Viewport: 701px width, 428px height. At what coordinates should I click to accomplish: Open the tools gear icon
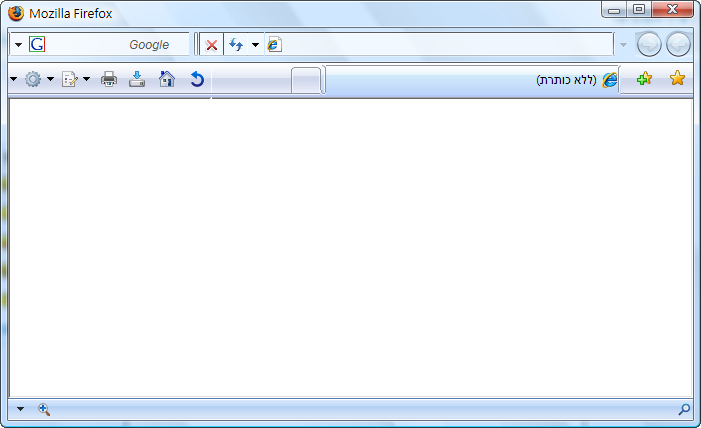click(x=33, y=79)
